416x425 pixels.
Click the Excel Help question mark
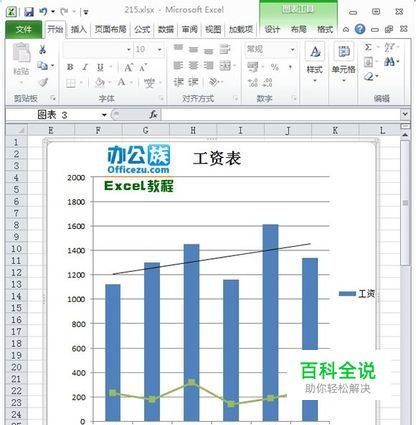click(360, 30)
